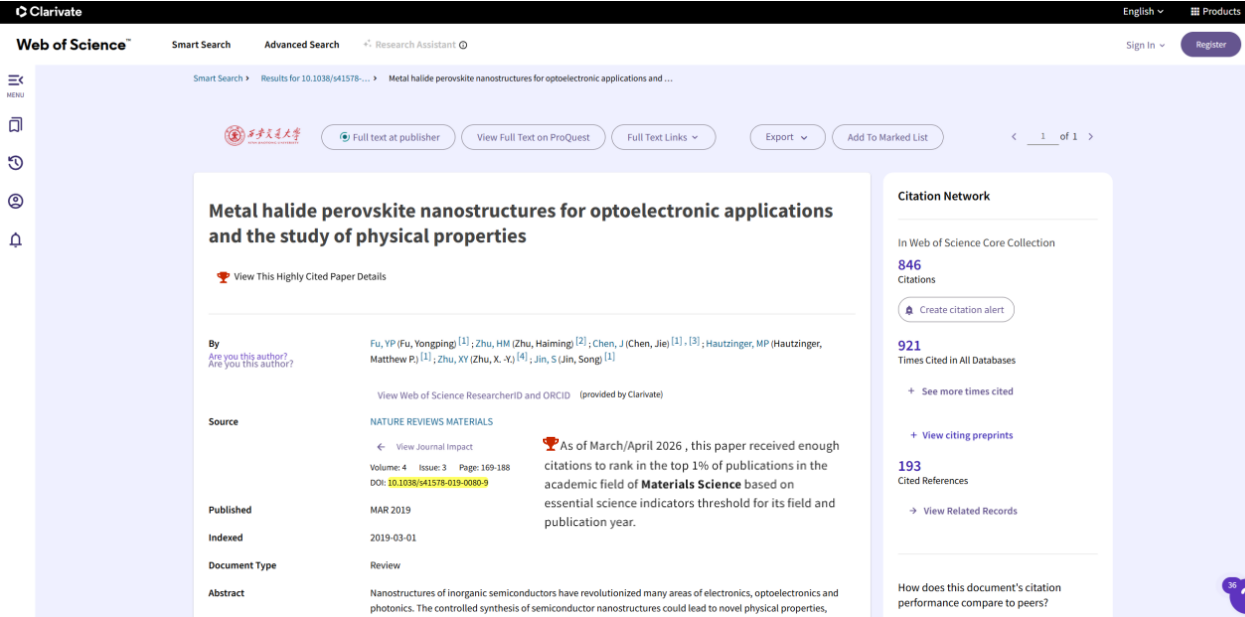Open notifications bell icon in sidebar
The height and width of the screenshot is (617, 1245).
click(x=15, y=240)
